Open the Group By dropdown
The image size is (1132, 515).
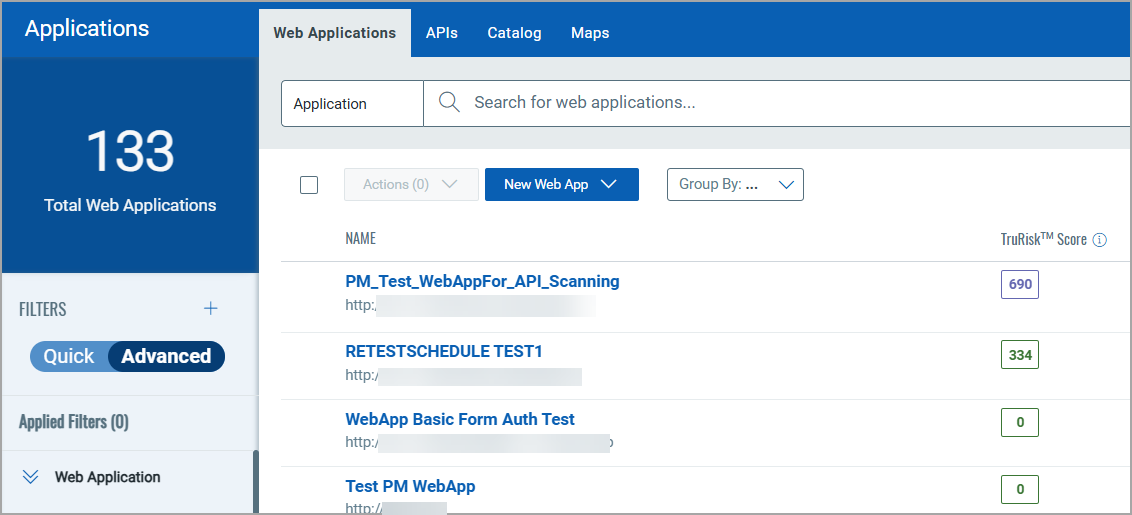pyautogui.click(x=735, y=184)
